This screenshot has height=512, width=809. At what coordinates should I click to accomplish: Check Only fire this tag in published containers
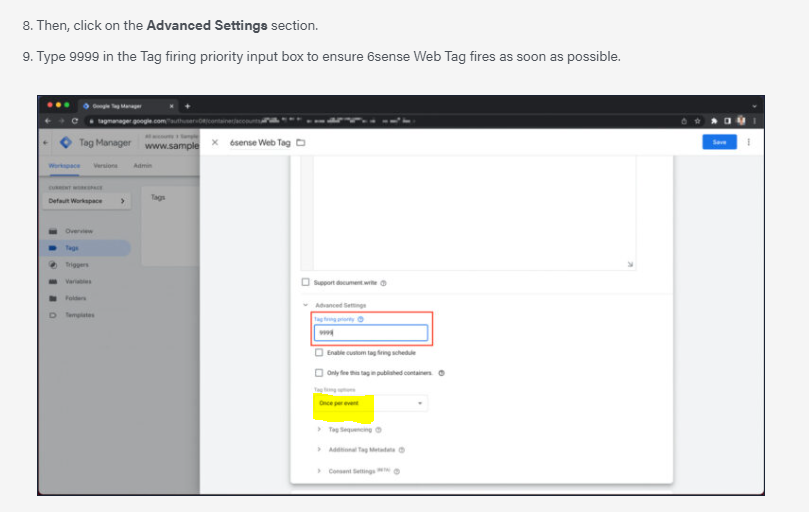[x=319, y=373]
